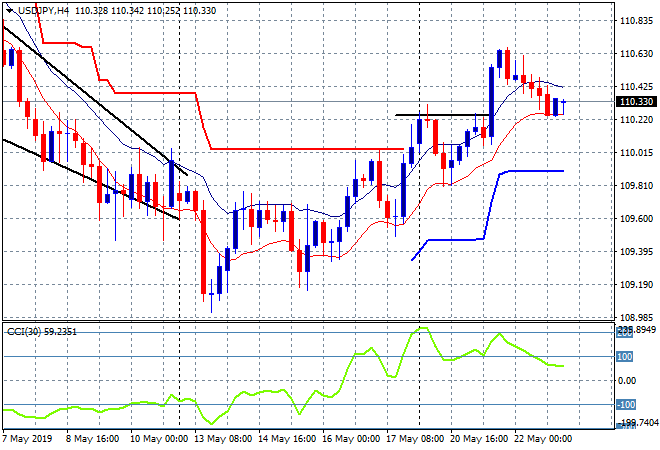This screenshot has width=660, height=450.
Task: Click the 14 May 16:00 time label
Action: (x=287, y=439)
